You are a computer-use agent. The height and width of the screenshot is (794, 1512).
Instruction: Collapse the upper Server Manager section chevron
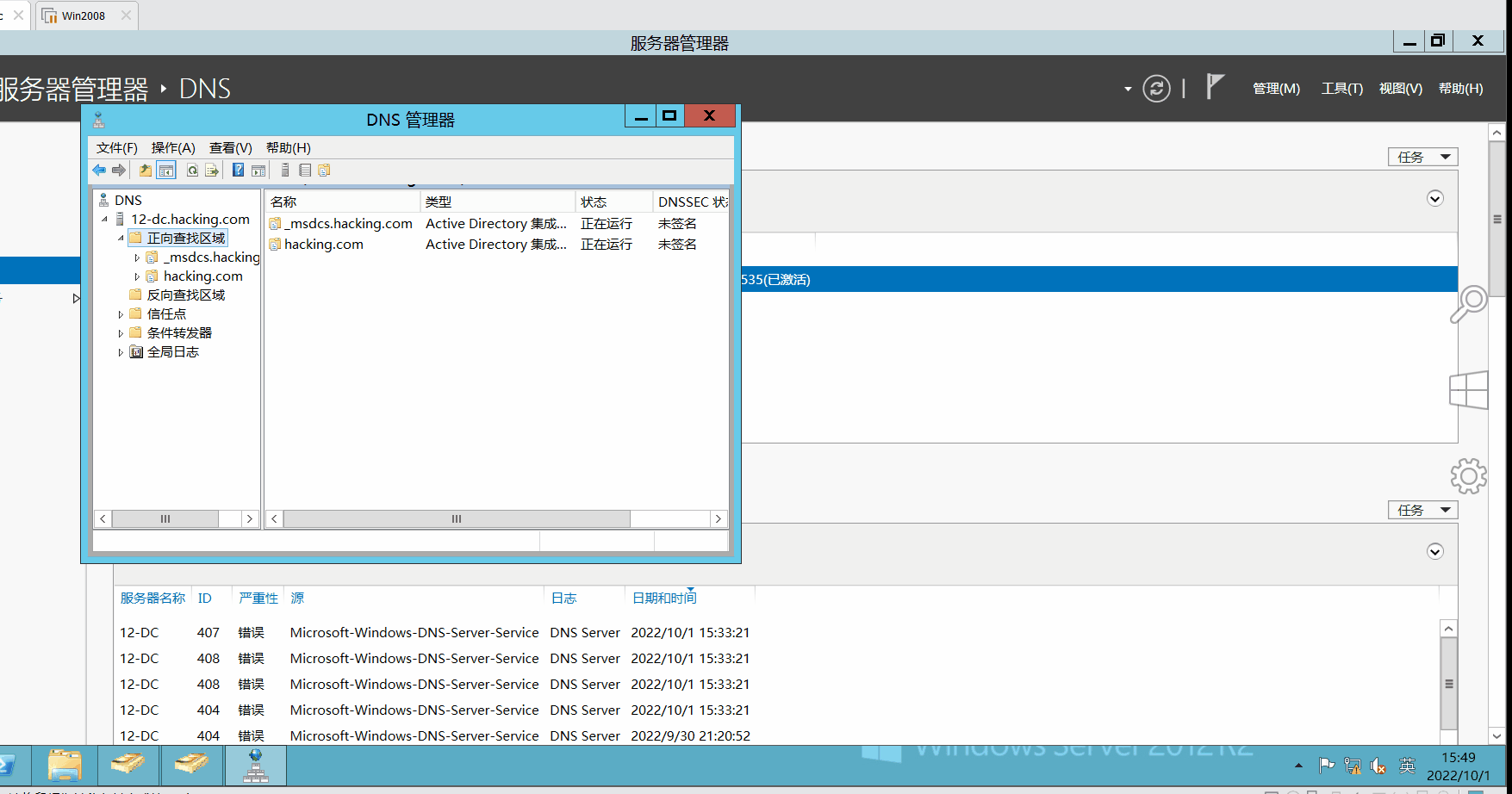click(1435, 199)
